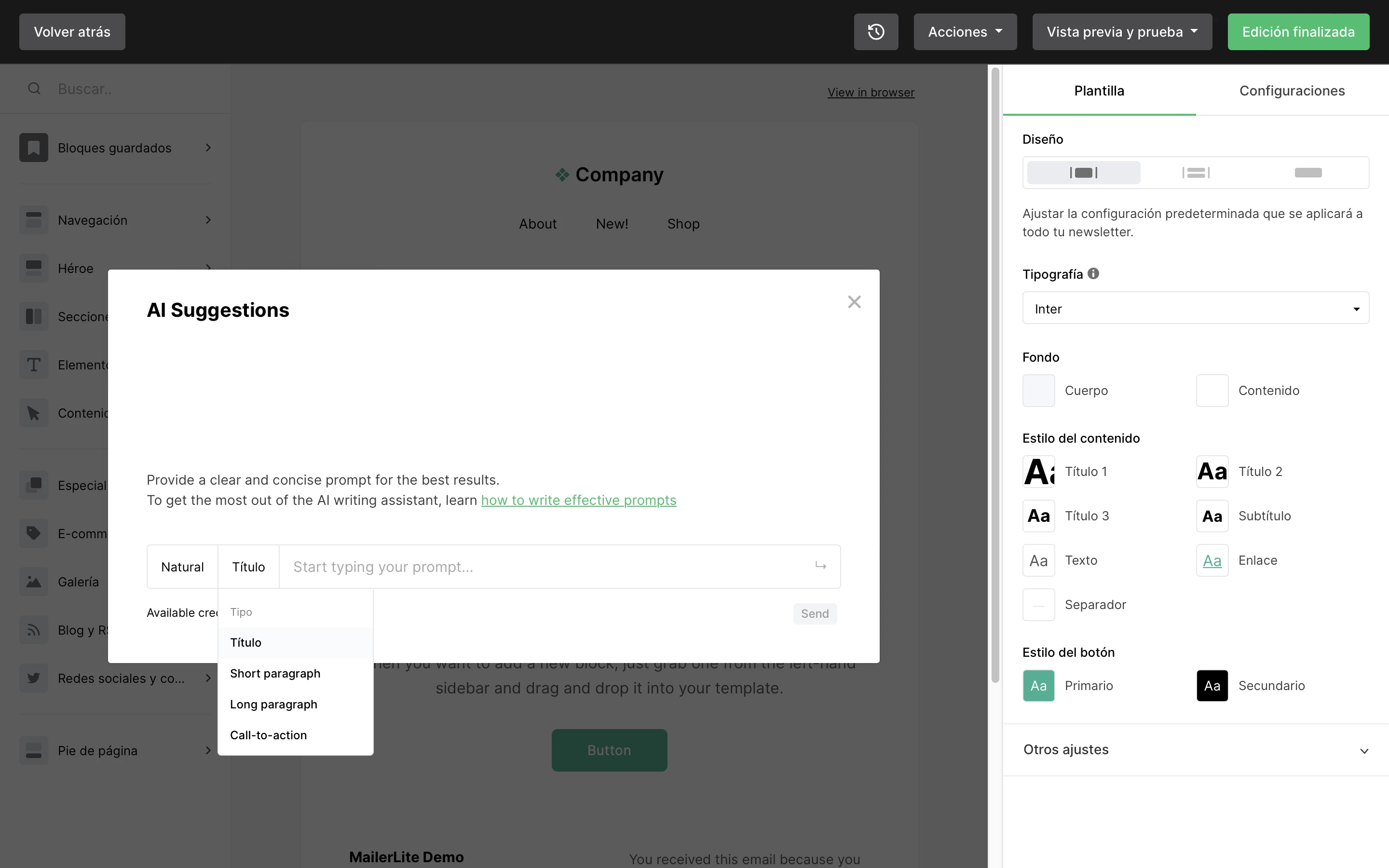Viewport: 1389px width, 868px height.
Task: Click the search magnifier icon
Action: 34,88
